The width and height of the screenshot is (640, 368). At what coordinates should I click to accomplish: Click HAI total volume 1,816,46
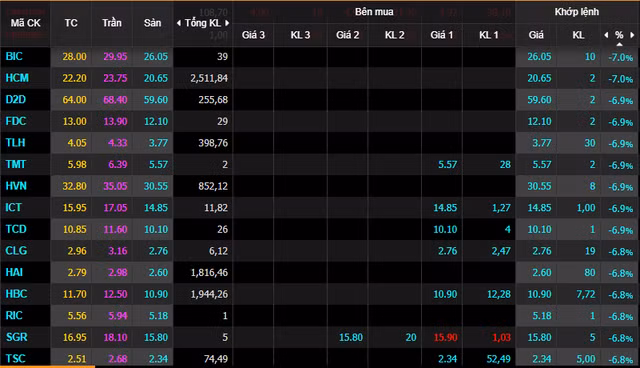click(x=209, y=273)
